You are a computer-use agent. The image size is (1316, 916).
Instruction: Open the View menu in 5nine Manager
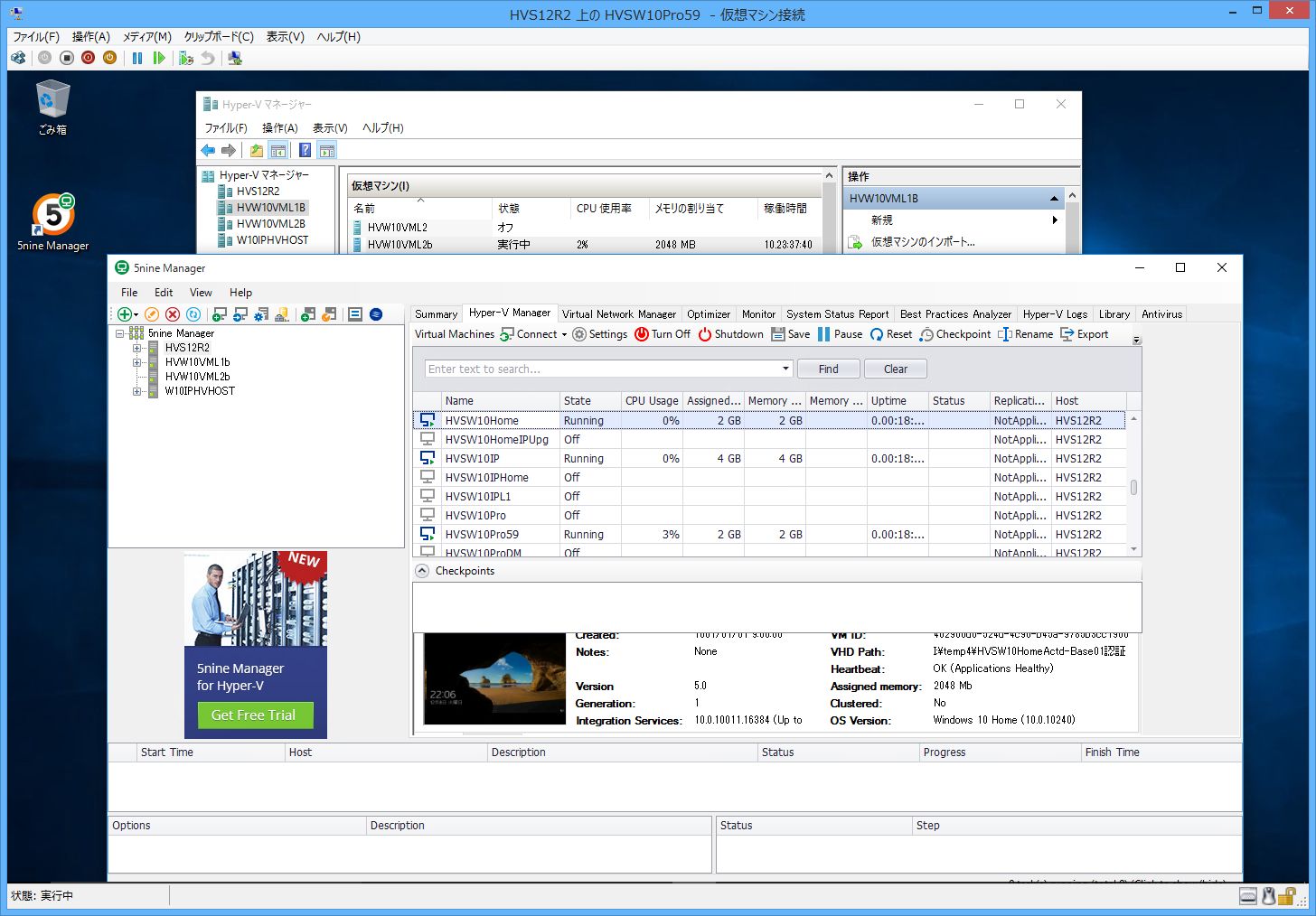coord(201,293)
